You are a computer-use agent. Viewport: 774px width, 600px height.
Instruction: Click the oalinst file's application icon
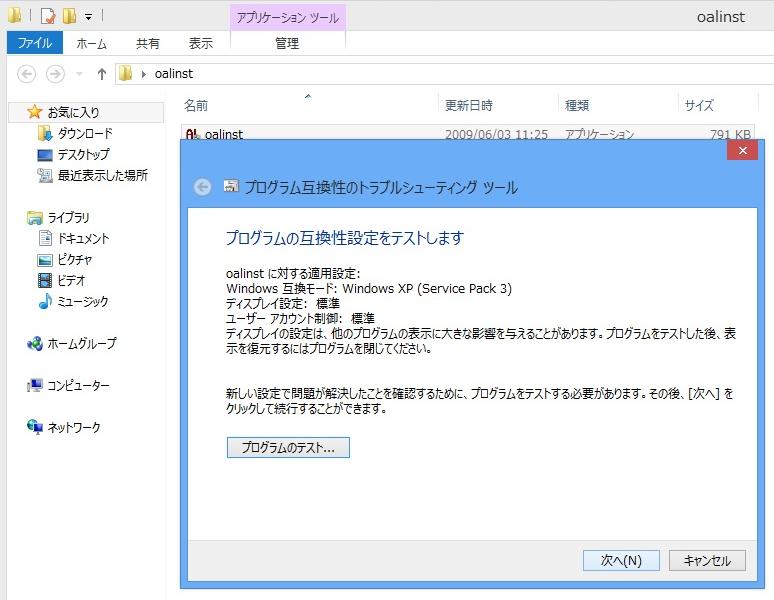193,134
